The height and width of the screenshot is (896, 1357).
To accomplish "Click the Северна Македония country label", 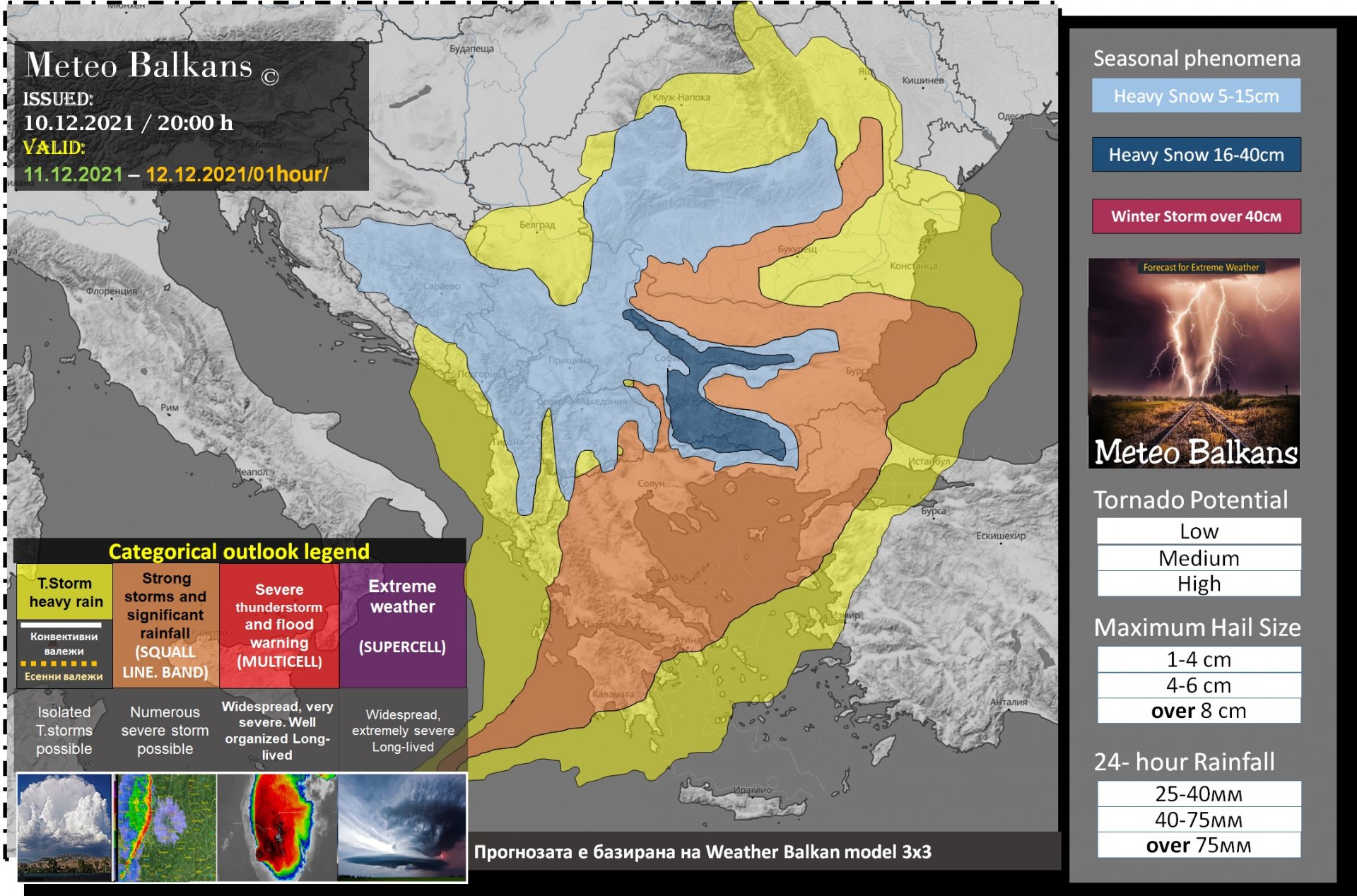I will click(582, 401).
